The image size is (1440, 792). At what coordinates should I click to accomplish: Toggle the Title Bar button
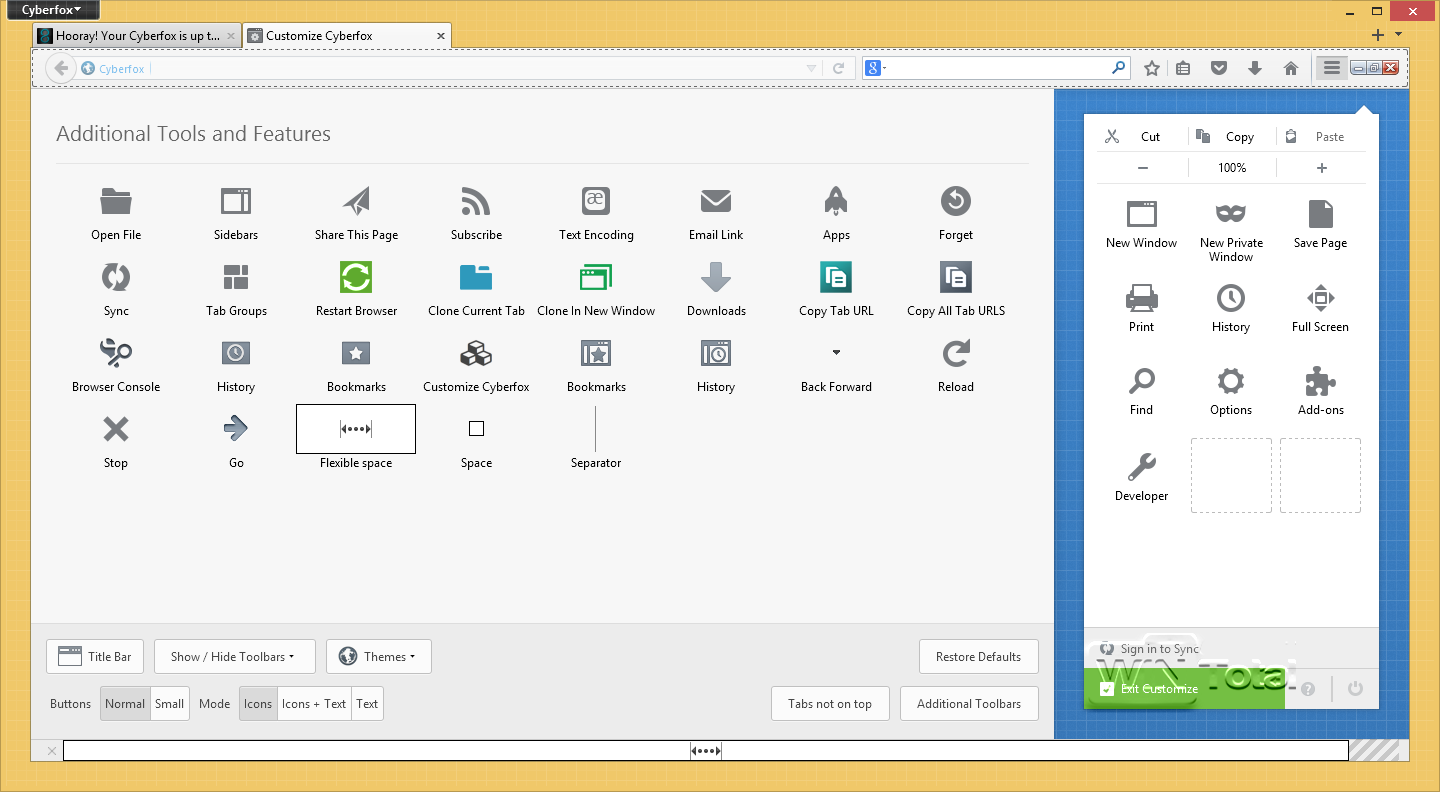tap(95, 657)
